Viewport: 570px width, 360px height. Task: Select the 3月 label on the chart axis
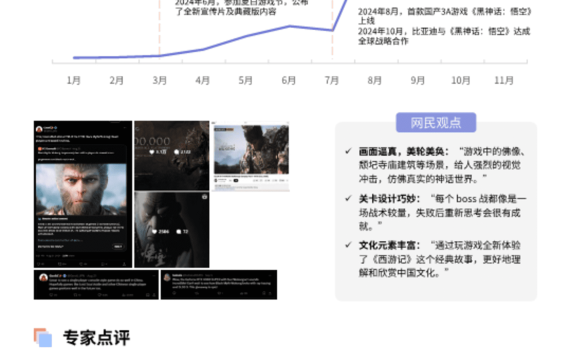tap(160, 80)
